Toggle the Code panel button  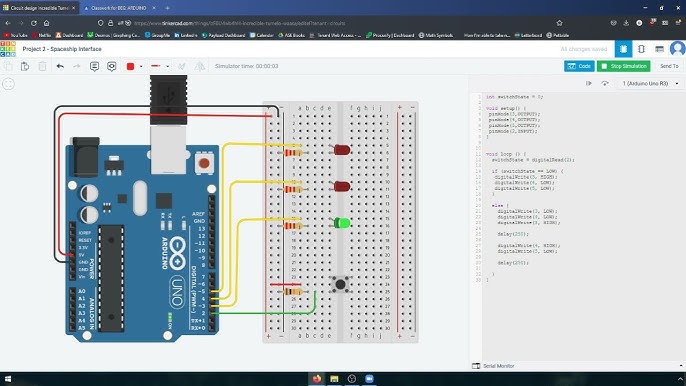[x=579, y=66]
